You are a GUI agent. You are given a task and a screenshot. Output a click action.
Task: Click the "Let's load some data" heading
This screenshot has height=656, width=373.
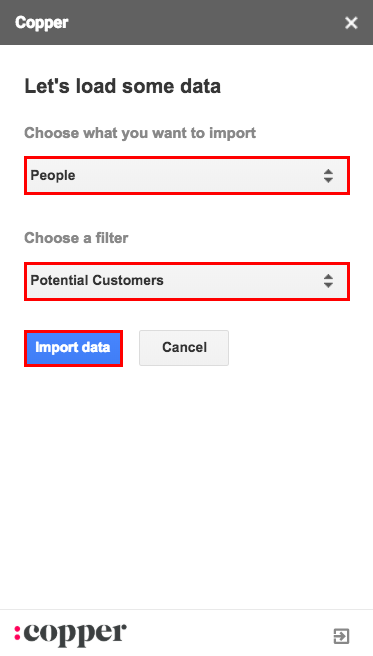pos(123,86)
